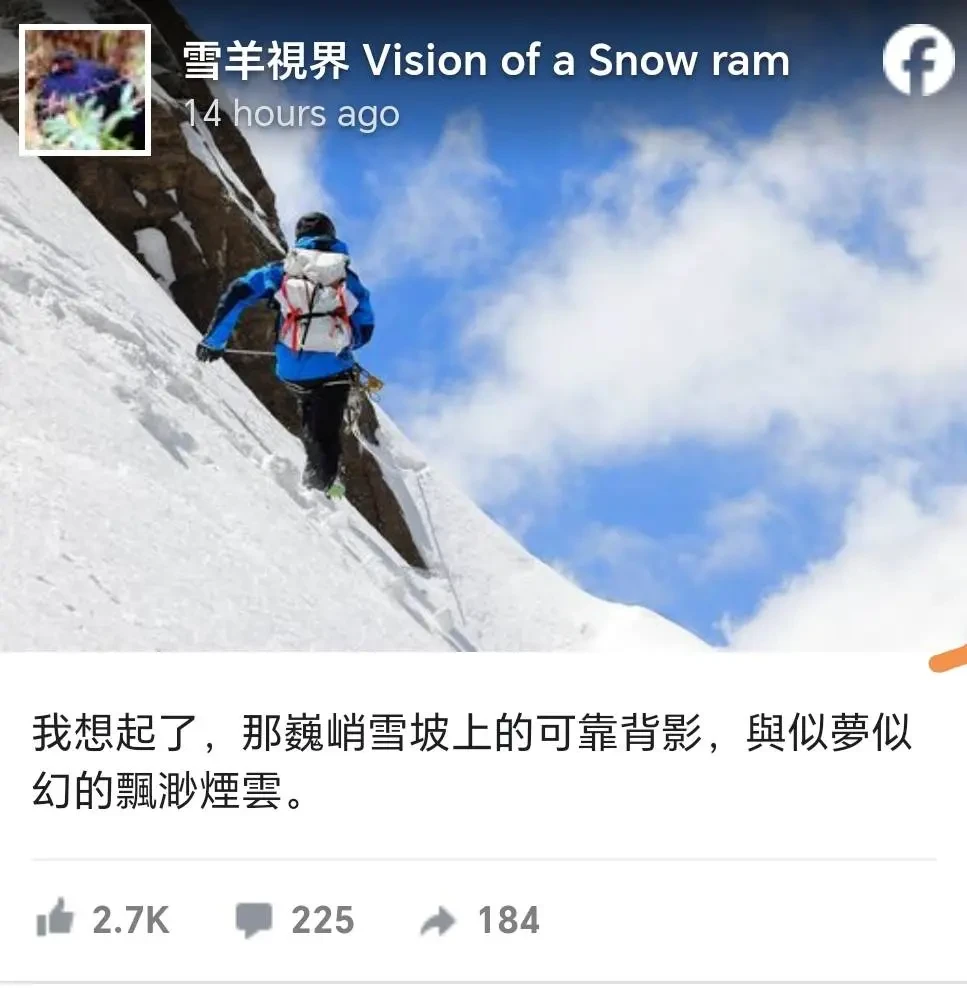Click the orange shape at right edge
Viewport: 967px width, 992px height.
pos(948,659)
